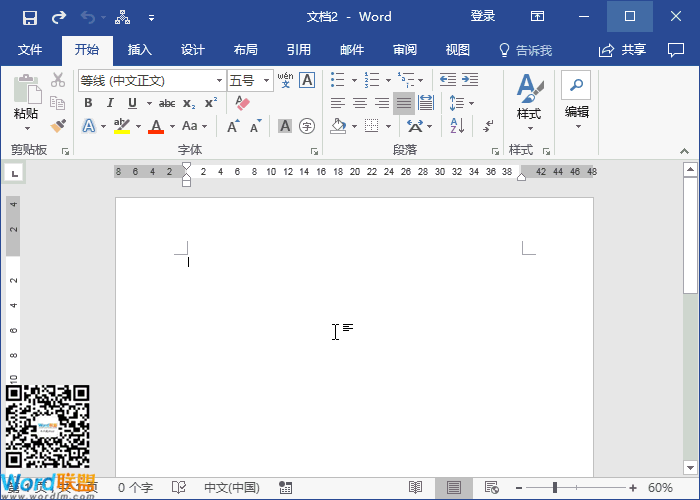
Task: Save the document with the floppy icon
Action: (30, 18)
